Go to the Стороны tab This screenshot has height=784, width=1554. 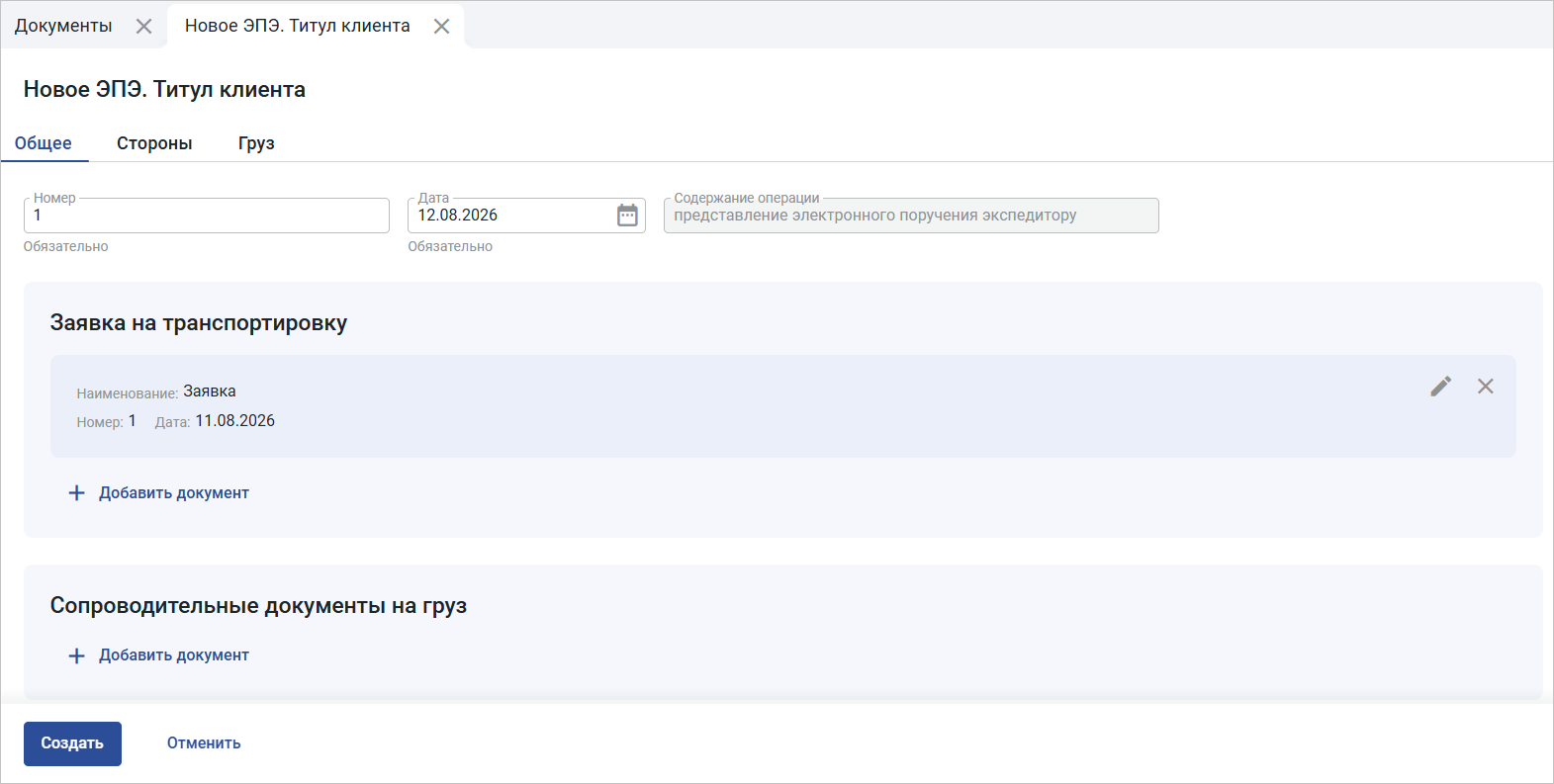point(154,143)
